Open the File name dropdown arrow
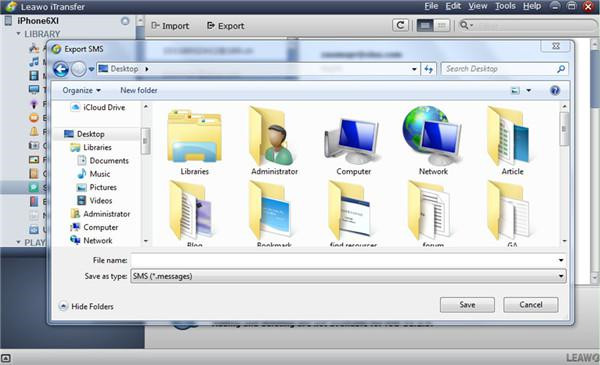The image size is (600, 365). pos(561,260)
